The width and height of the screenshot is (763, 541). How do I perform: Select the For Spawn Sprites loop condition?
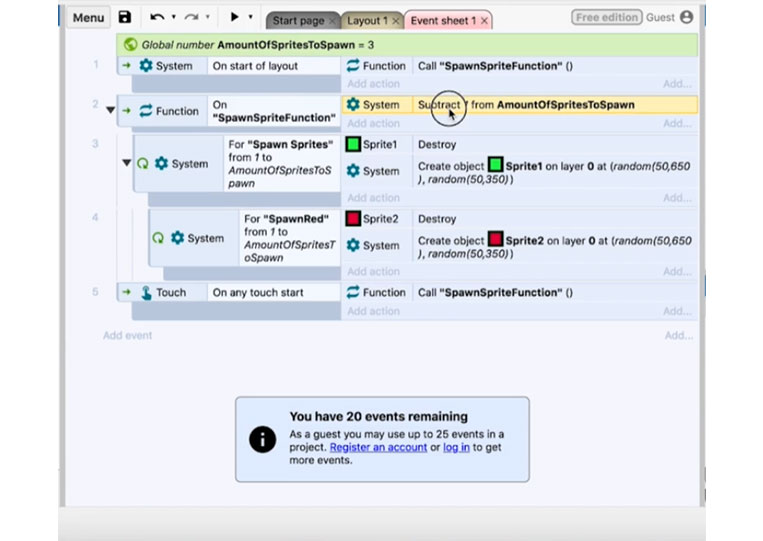[x=282, y=164]
